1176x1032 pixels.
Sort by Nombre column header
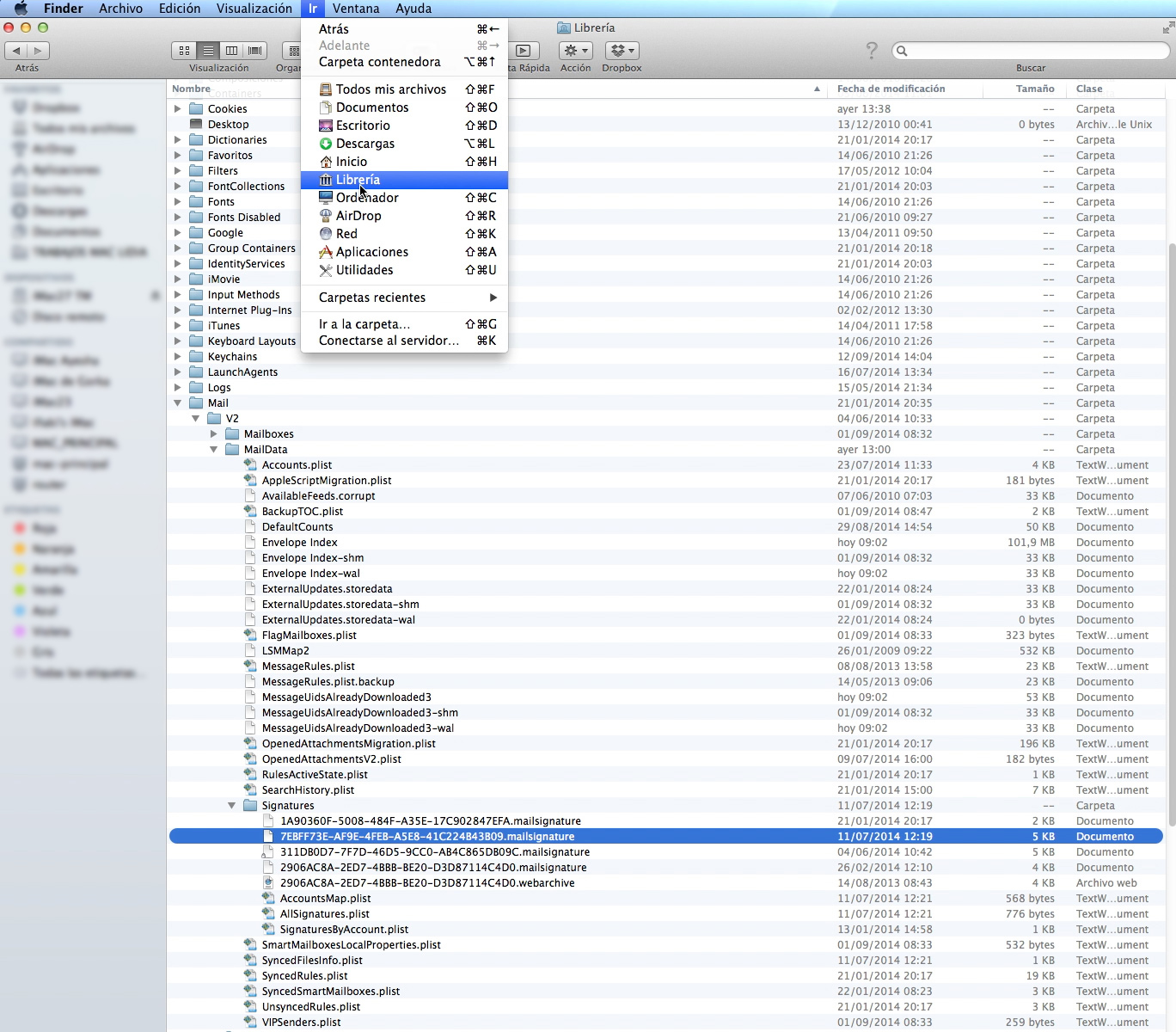click(x=497, y=89)
